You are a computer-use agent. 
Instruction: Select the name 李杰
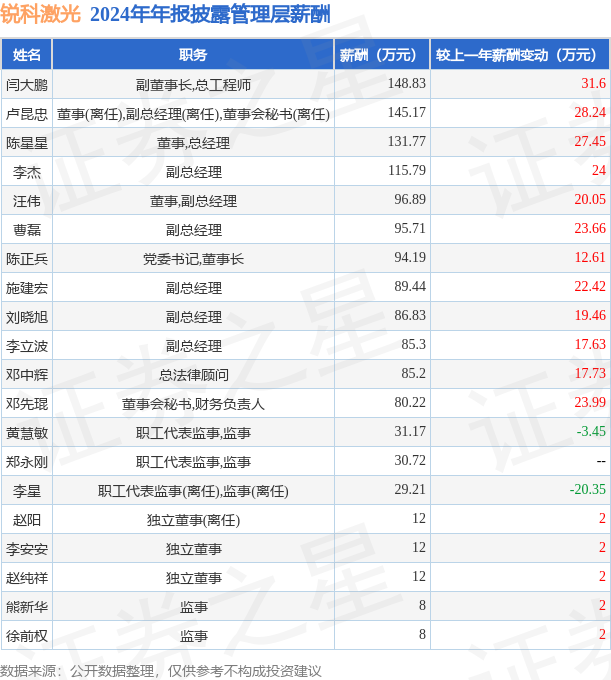coord(26,172)
